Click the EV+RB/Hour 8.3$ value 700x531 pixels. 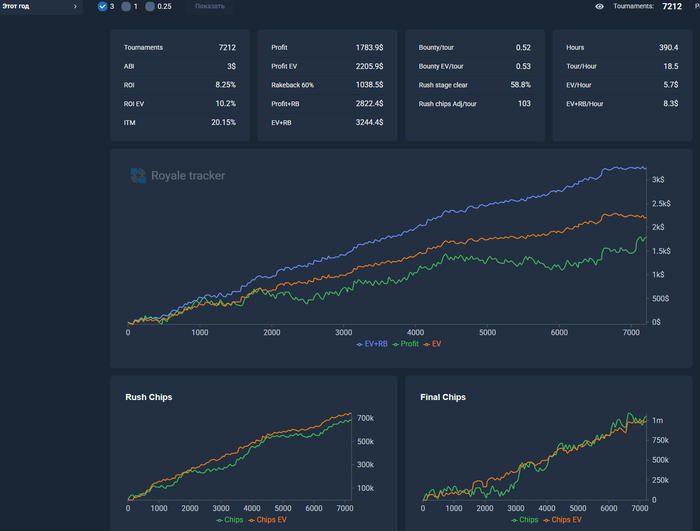point(671,104)
